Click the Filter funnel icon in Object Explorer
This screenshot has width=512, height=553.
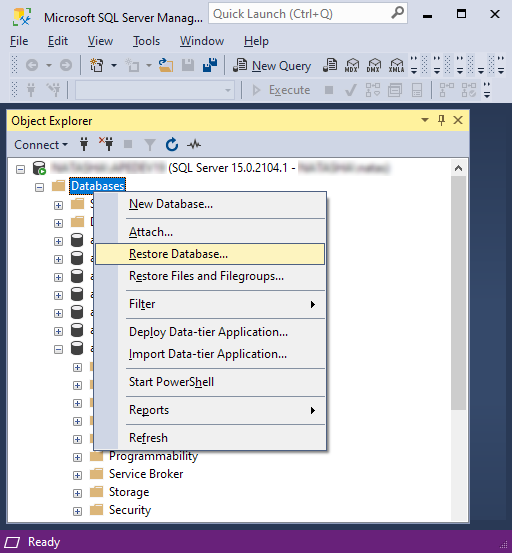150,145
